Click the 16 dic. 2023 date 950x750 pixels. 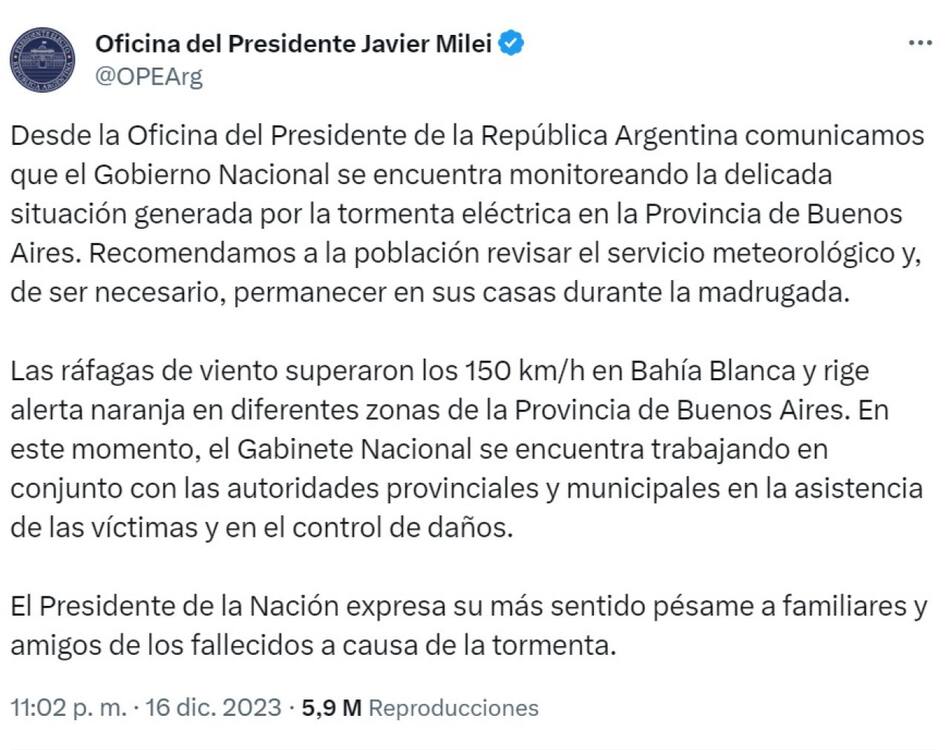coord(213,708)
